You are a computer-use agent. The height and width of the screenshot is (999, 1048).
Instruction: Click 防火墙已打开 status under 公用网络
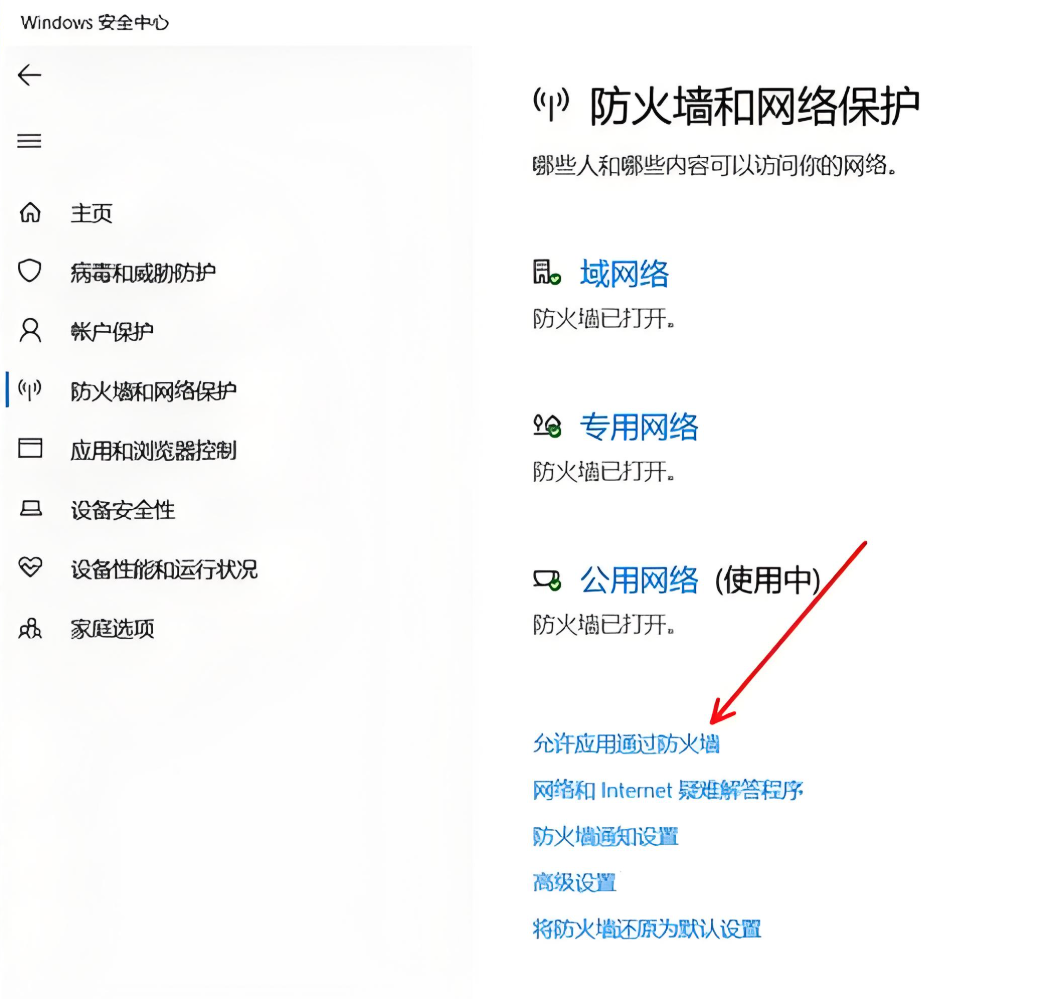(x=604, y=625)
